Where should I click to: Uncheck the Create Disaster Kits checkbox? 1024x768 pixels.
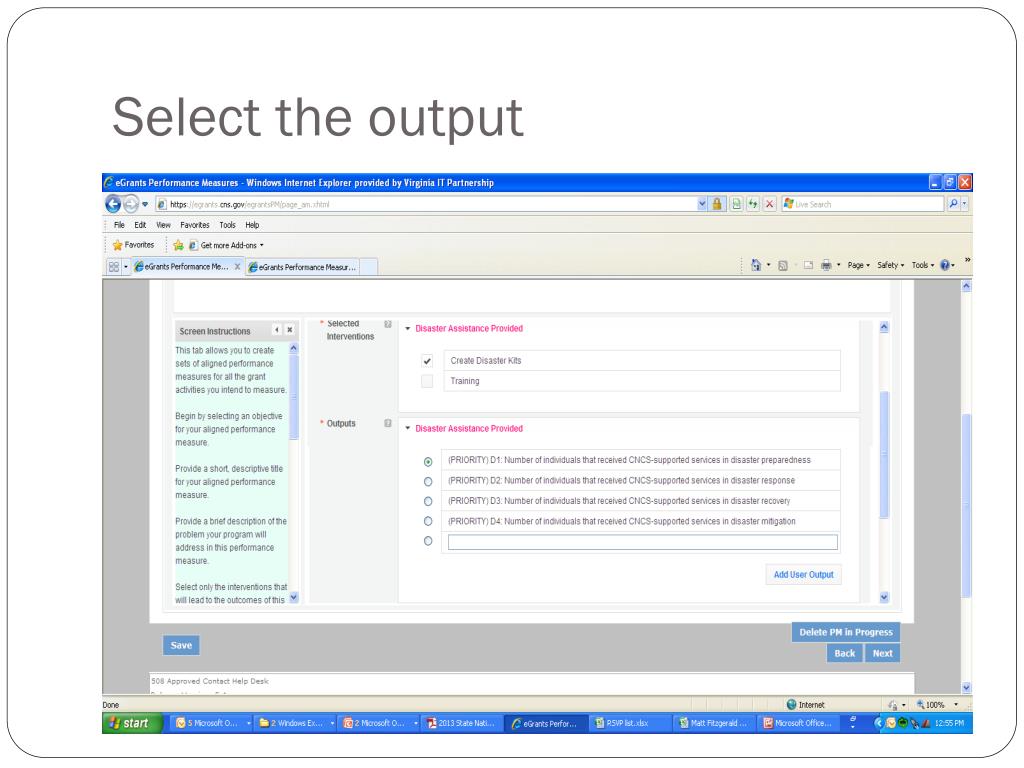[427, 360]
